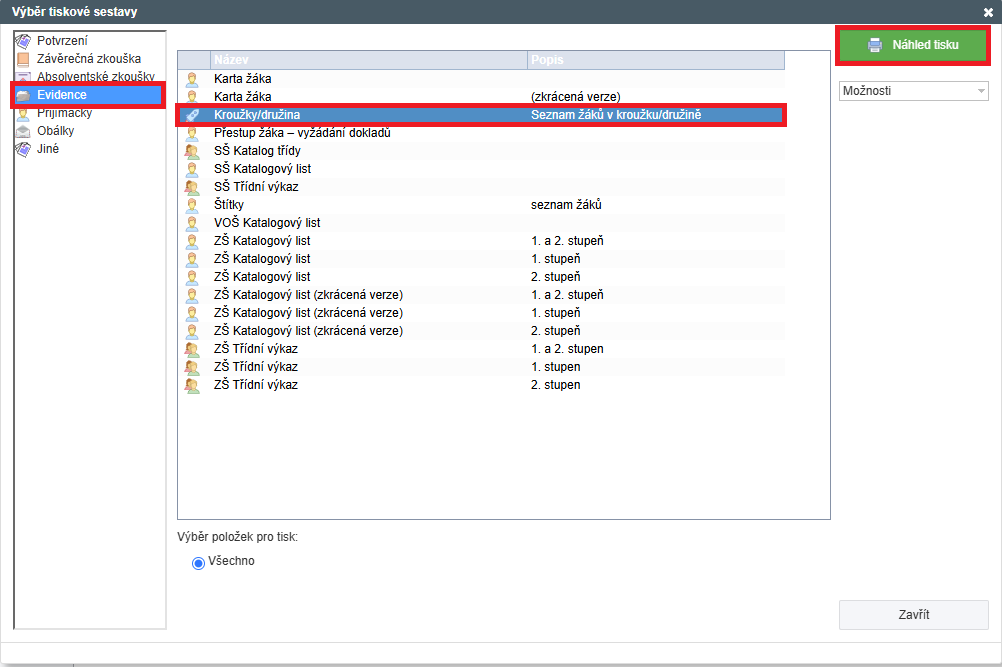The height and width of the screenshot is (667, 1002).
Task: Sort by the Název column header
Action: point(368,60)
